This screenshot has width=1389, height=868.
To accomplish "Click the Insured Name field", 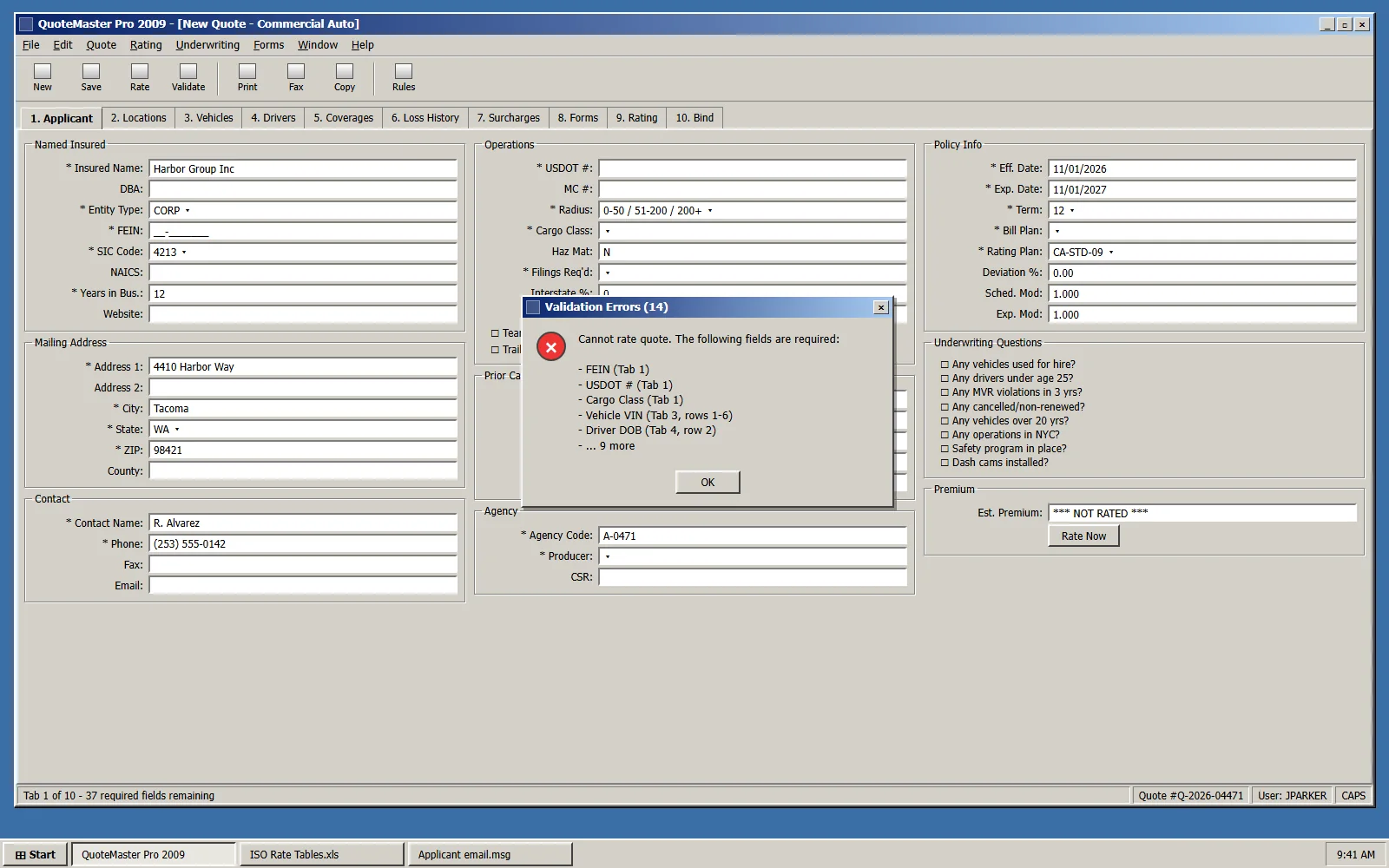I will click(303, 169).
